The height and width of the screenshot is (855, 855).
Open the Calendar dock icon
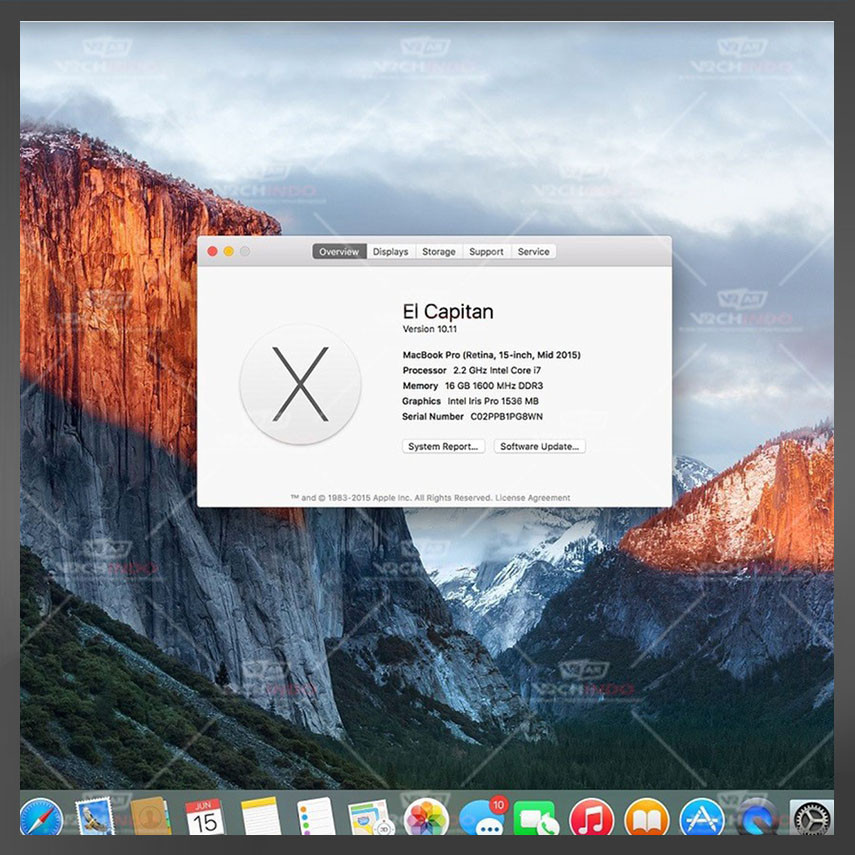click(205, 817)
